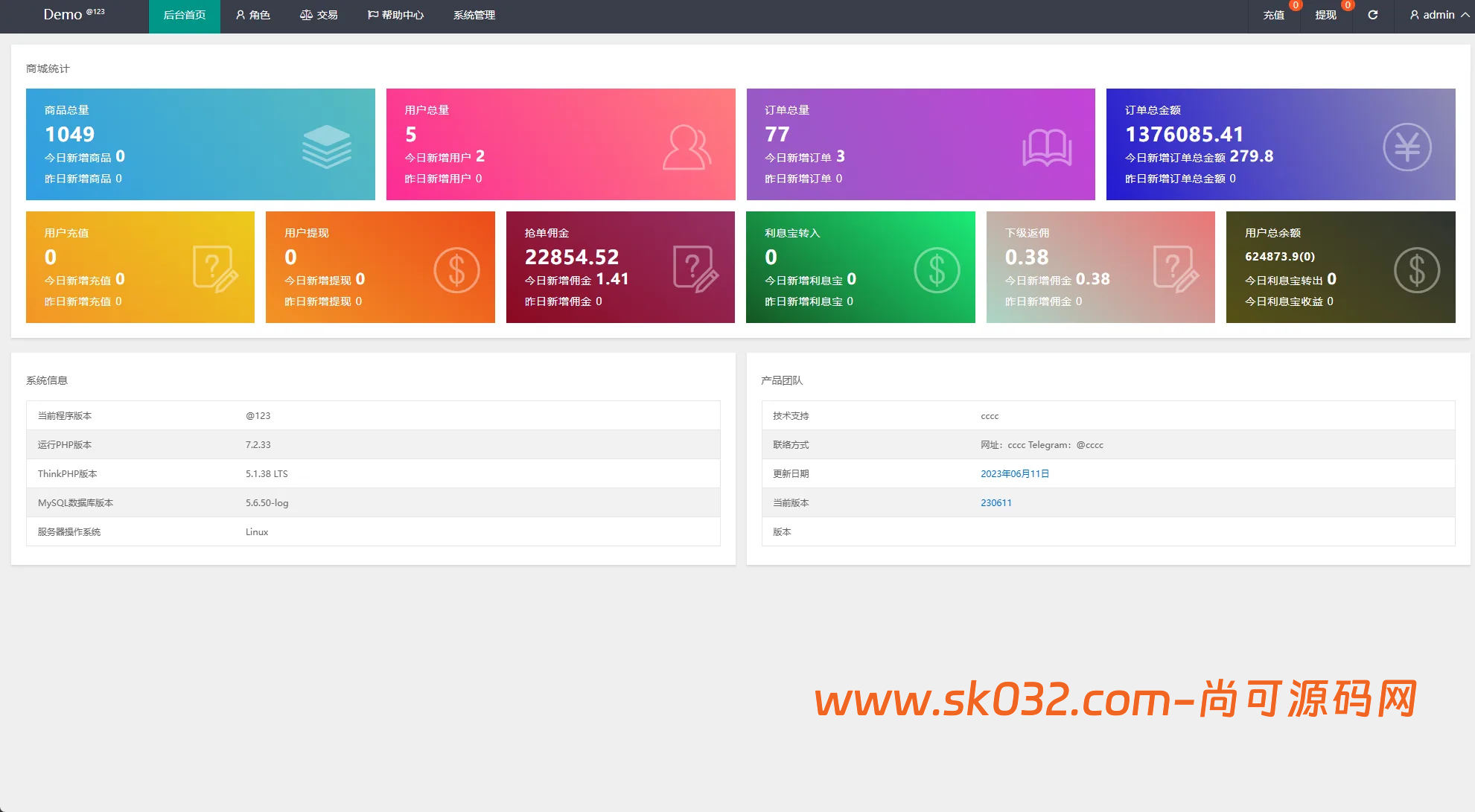1475x812 pixels.
Task: Click edit note icon on 抢单佣金 card
Action: pos(695,269)
